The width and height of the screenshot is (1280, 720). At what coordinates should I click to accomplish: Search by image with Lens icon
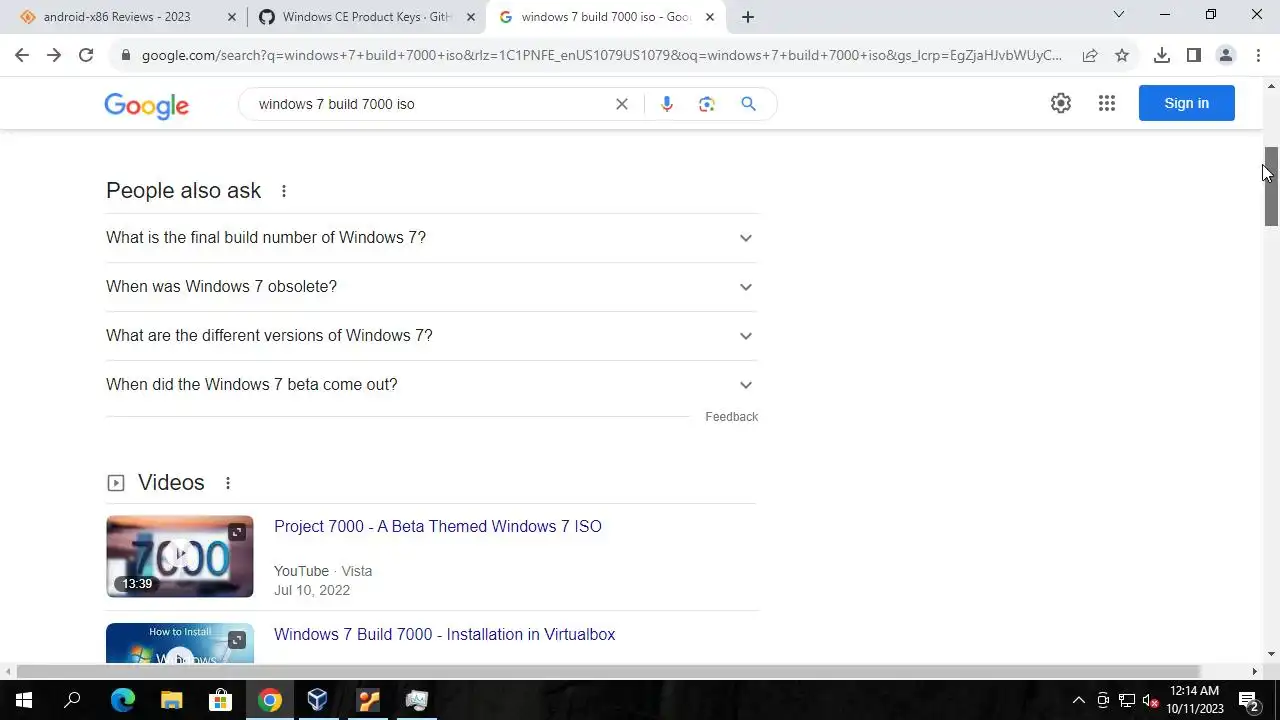pyautogui.click(x=707, y=104)
